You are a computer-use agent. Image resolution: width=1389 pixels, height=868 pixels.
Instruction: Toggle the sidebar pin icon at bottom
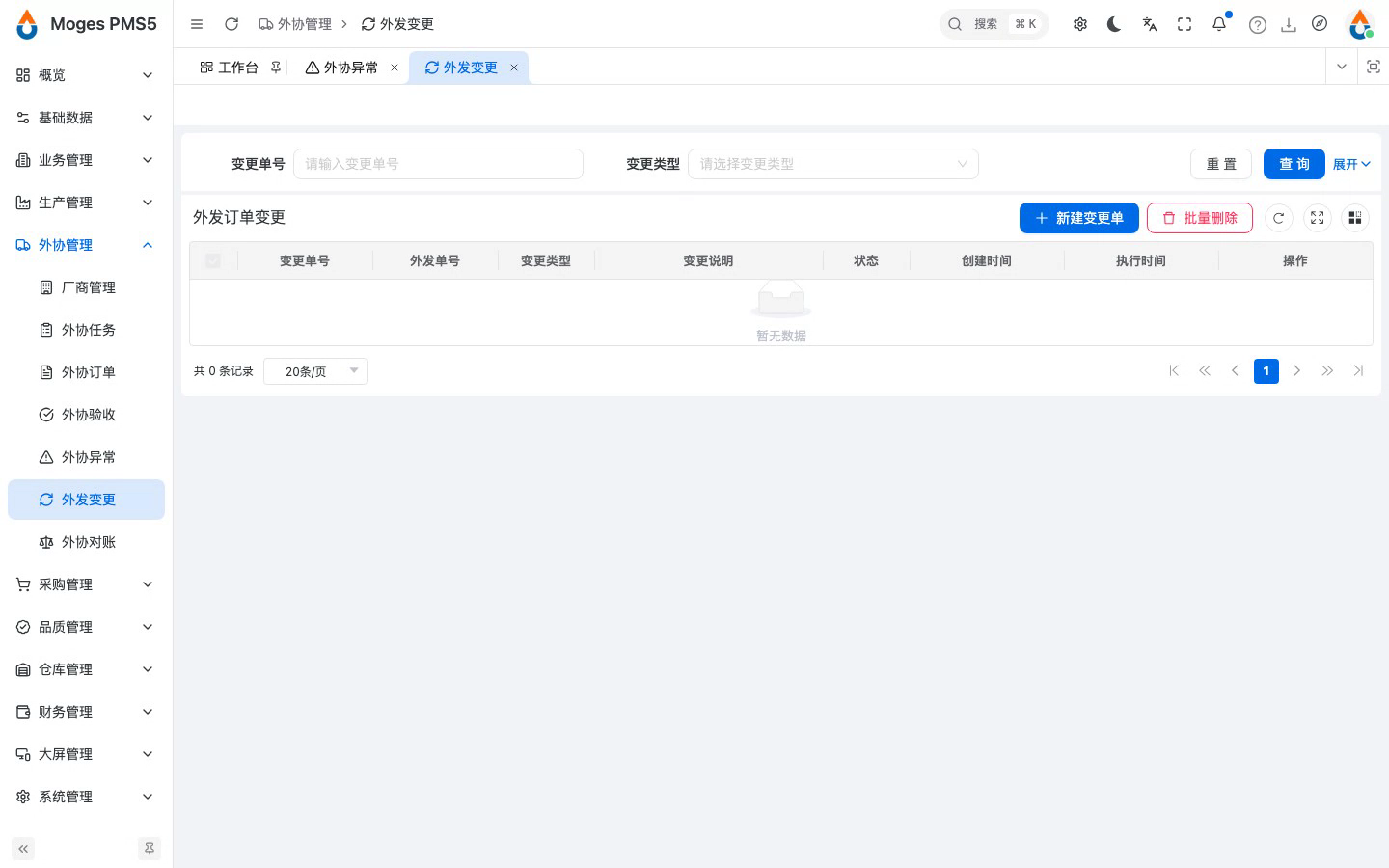pyautogui.click(x=150, y=849)
